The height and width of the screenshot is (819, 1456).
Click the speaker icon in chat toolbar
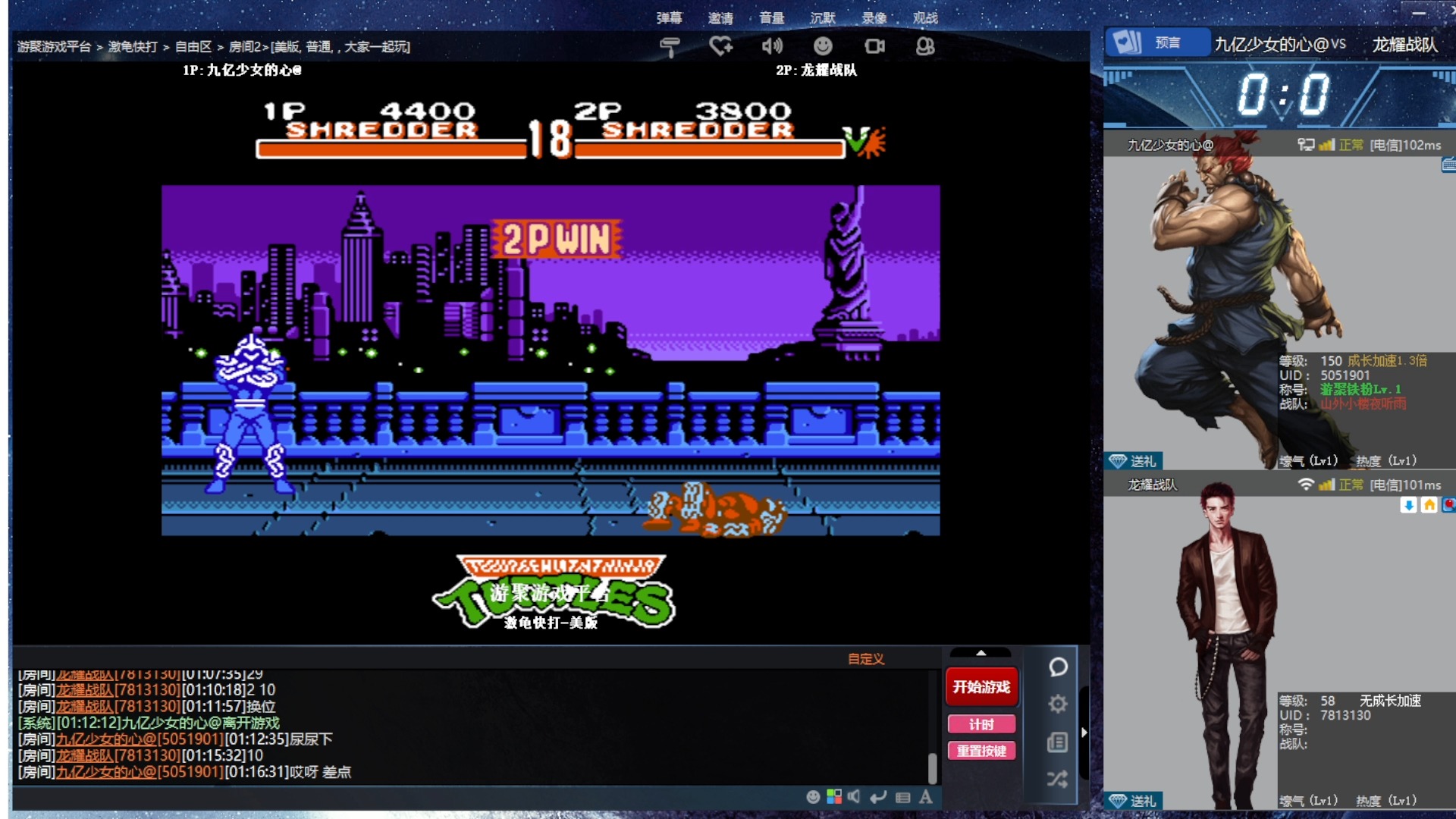point(855,796)
